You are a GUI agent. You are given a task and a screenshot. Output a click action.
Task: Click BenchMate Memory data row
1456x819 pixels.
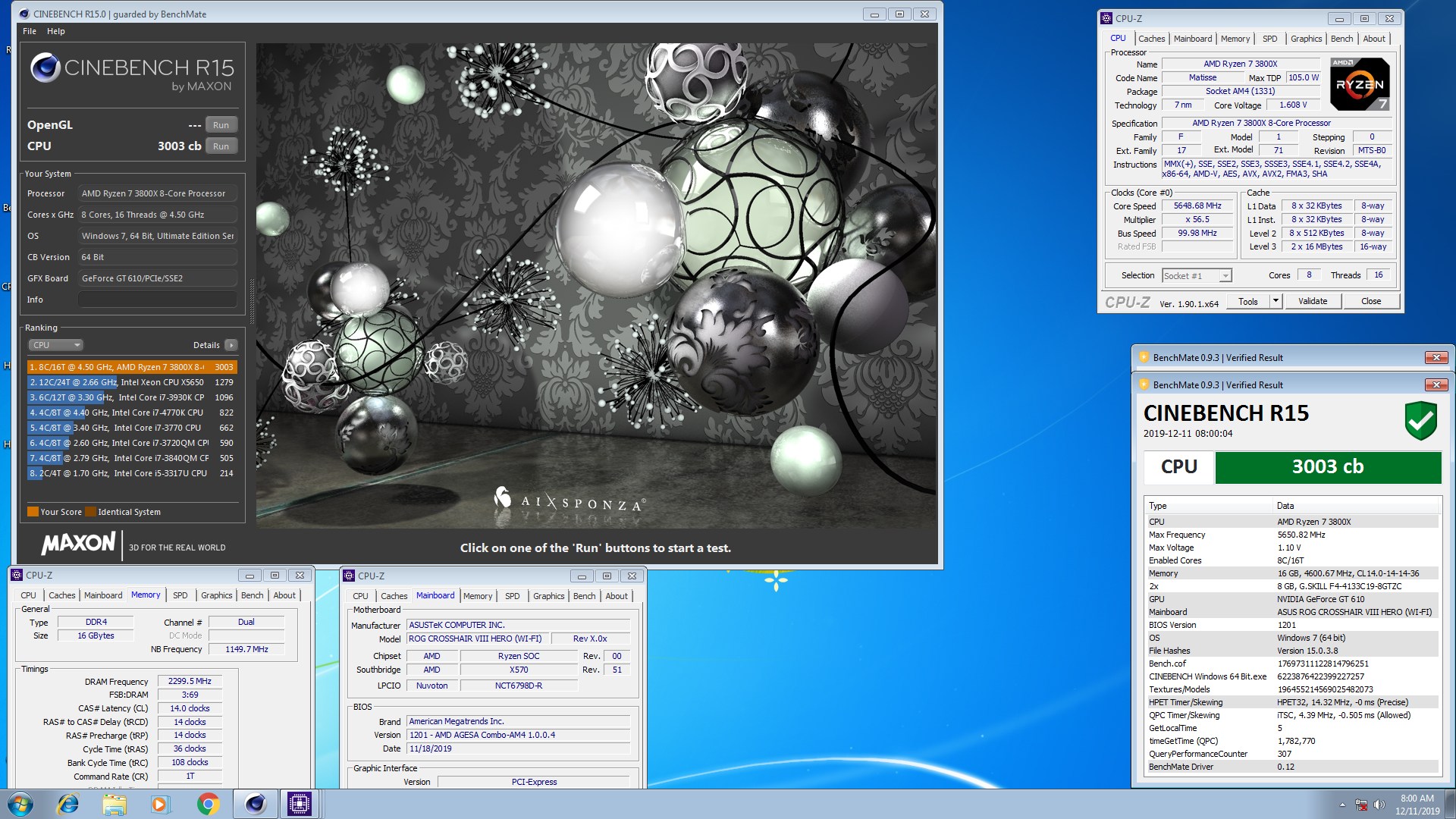[x=1292, y=573]
